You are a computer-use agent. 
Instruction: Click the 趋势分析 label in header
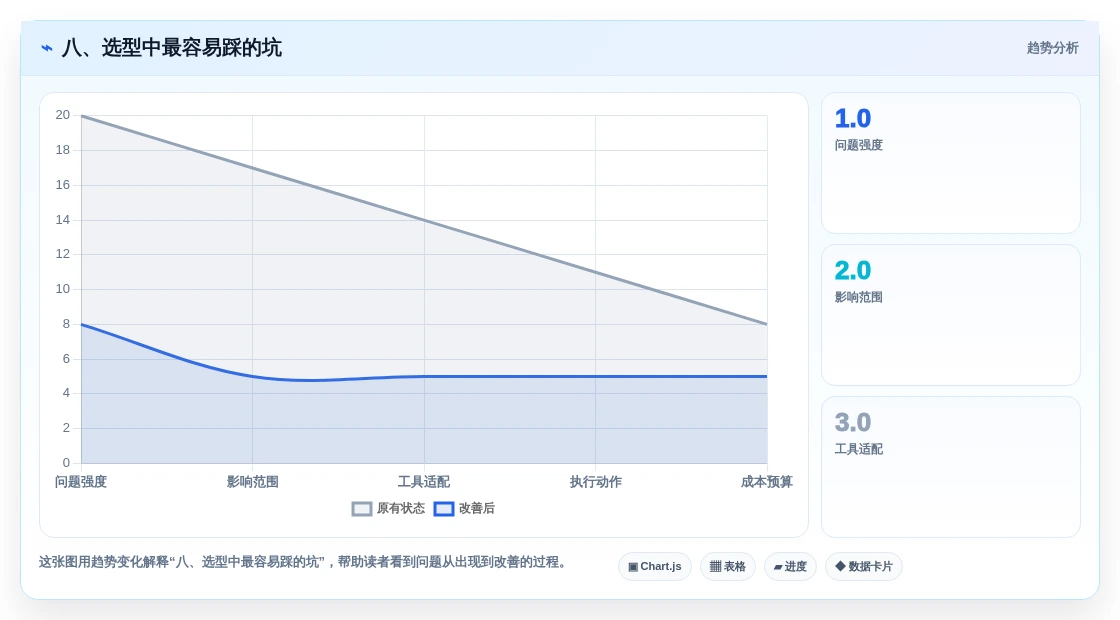click(1052, 48)
